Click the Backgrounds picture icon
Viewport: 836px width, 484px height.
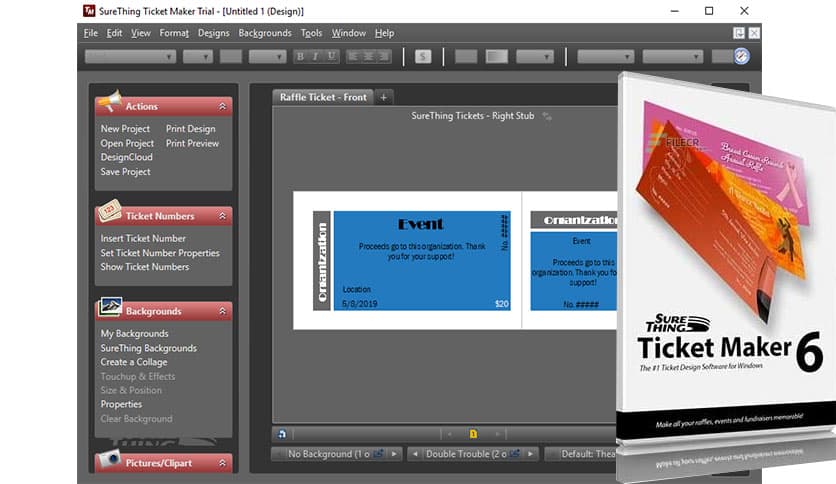point(110,306)
